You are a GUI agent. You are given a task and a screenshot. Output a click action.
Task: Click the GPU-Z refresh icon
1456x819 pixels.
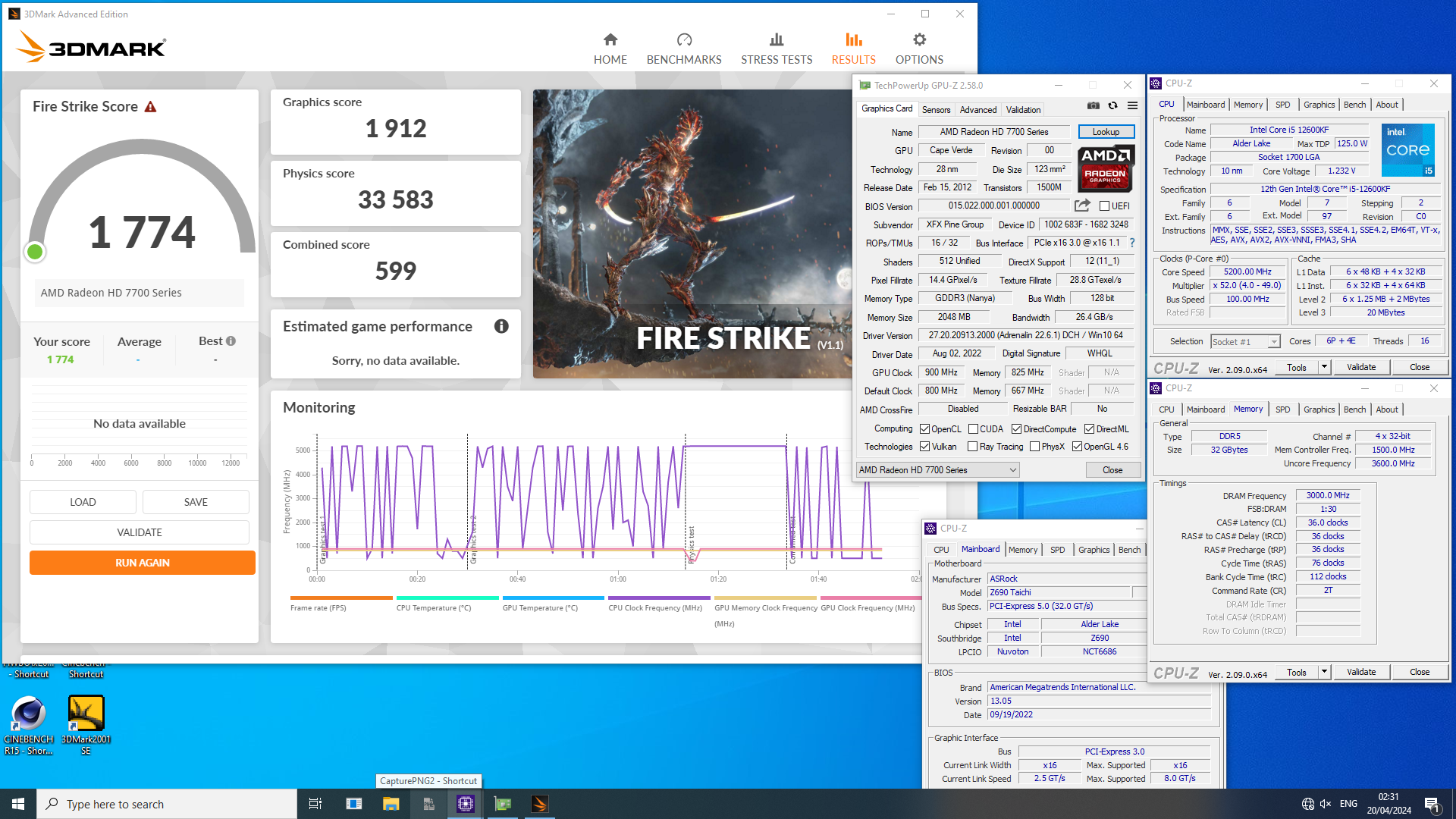tap(1112, 106)
